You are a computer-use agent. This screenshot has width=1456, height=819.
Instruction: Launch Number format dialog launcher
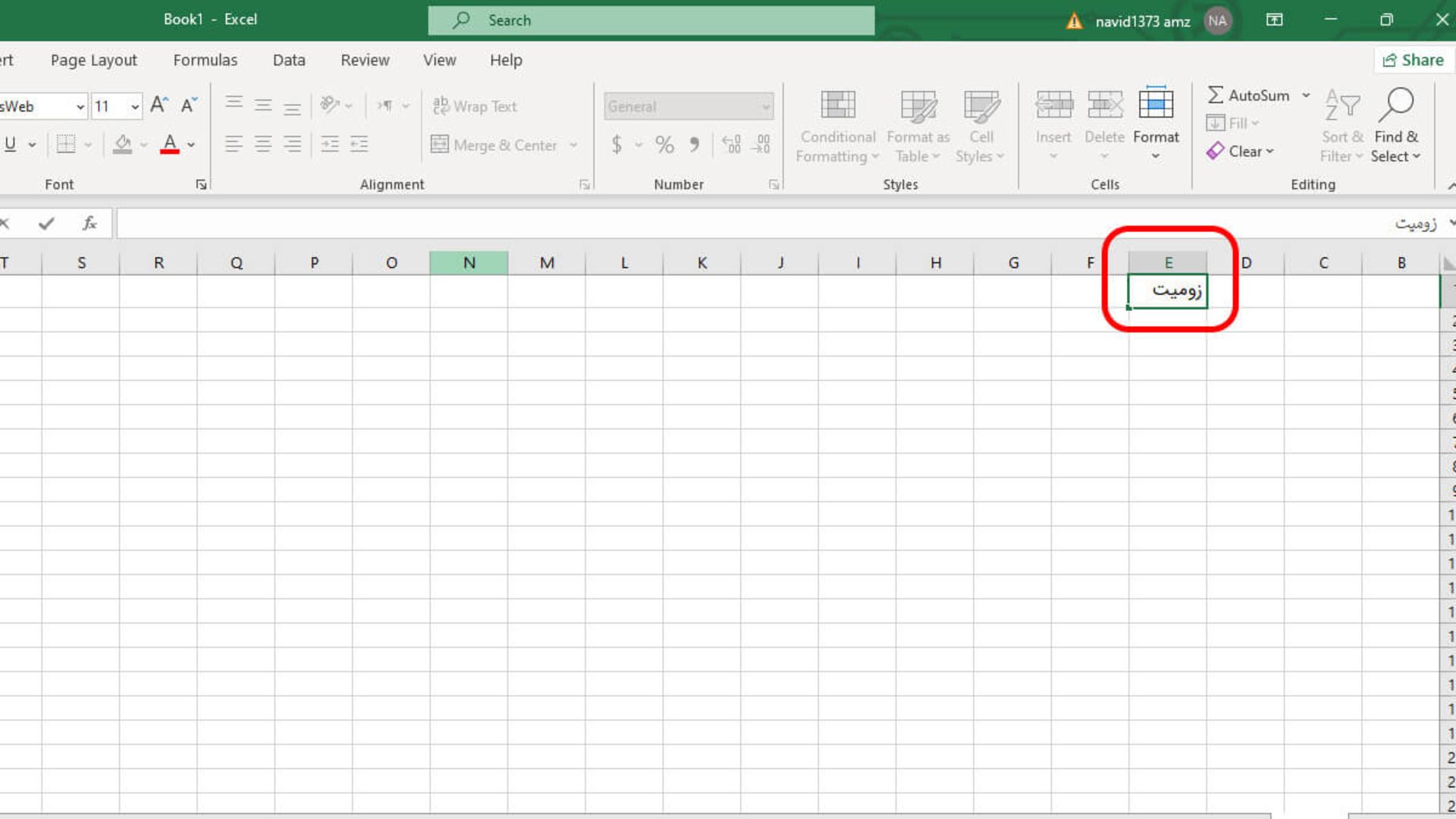pos(773,184)
